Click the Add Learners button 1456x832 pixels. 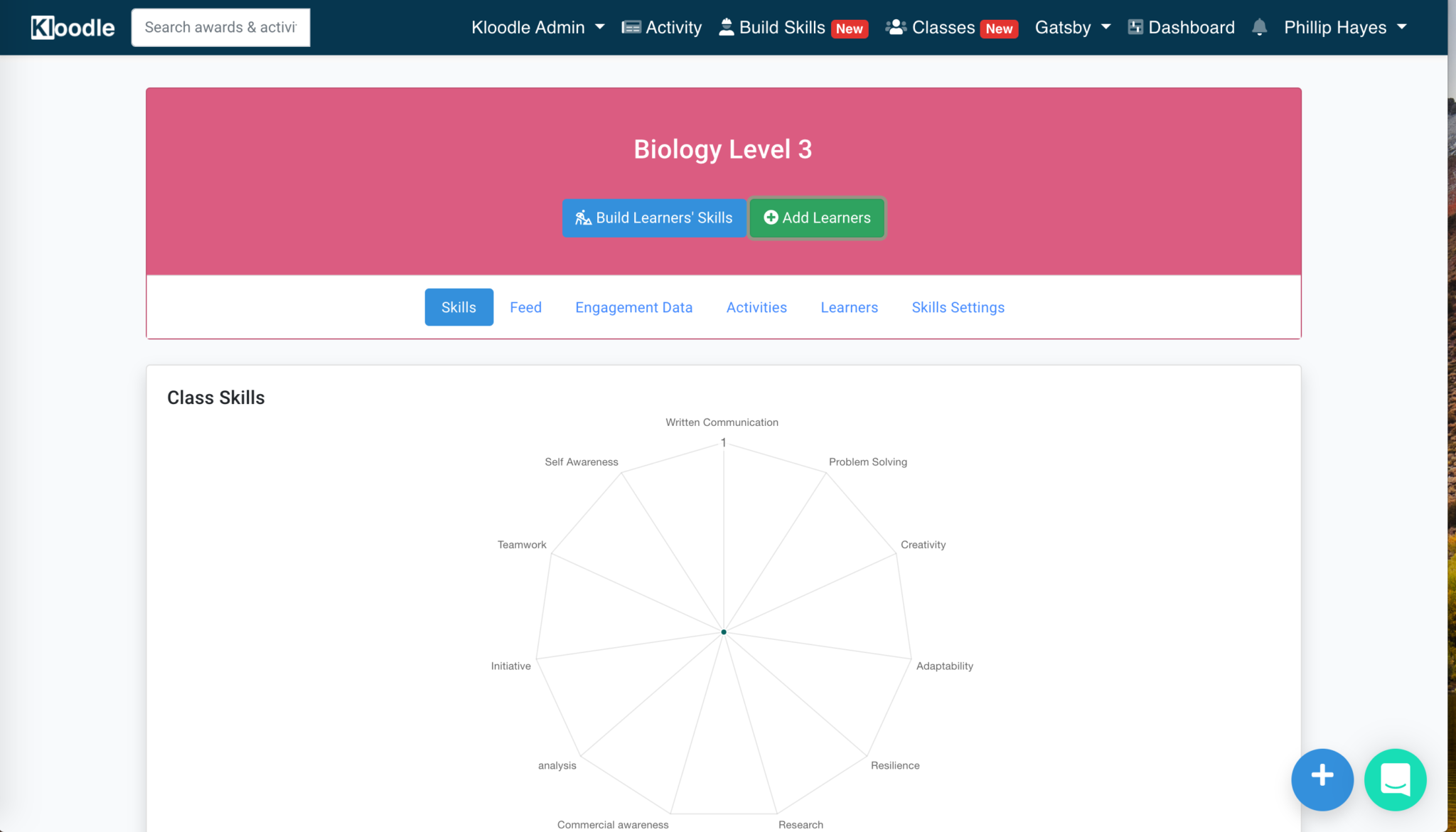[816, 218]
